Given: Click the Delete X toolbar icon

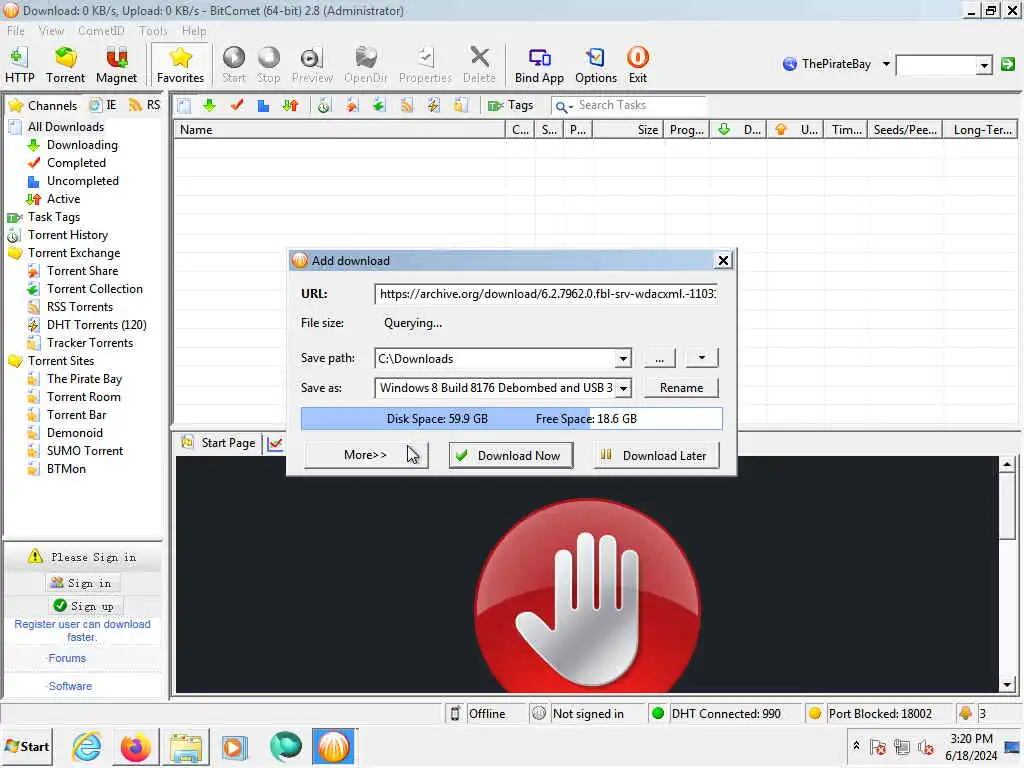Looking at the screenshot, I should point(479,65).
